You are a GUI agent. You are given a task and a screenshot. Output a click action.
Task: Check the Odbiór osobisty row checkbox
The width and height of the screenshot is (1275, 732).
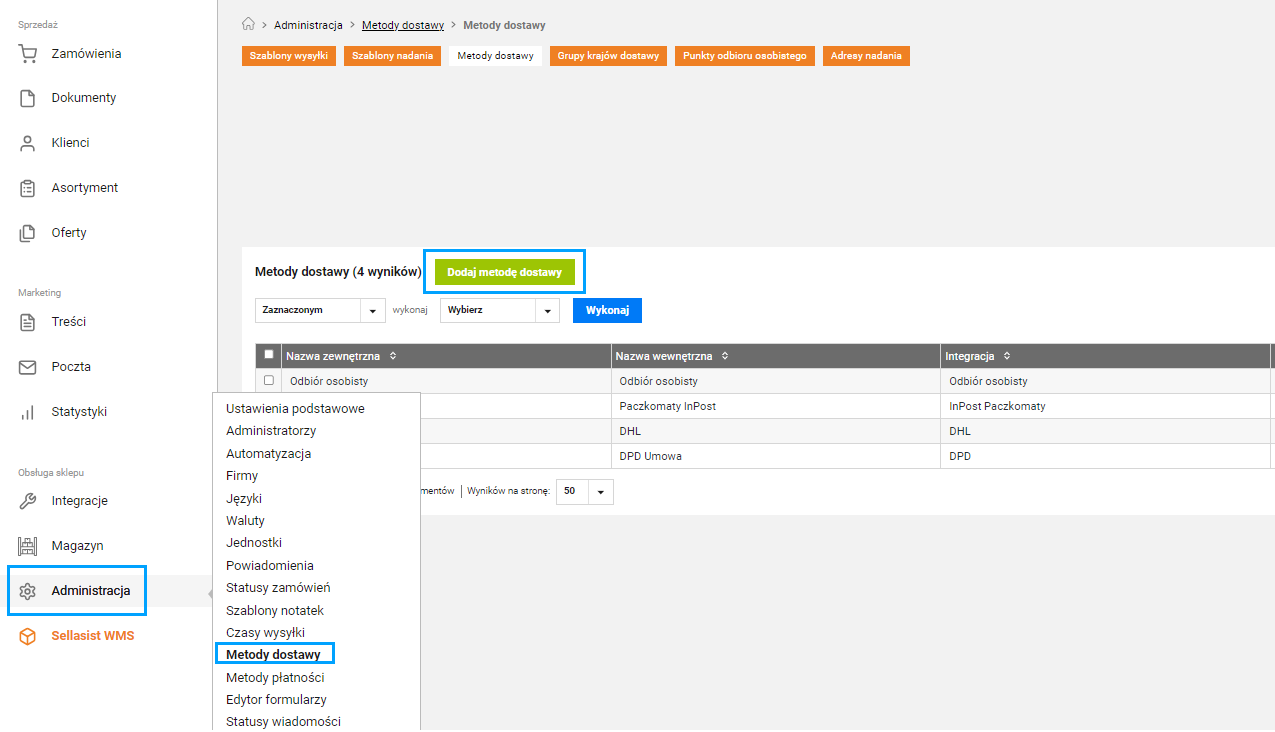tap(268, 381)
